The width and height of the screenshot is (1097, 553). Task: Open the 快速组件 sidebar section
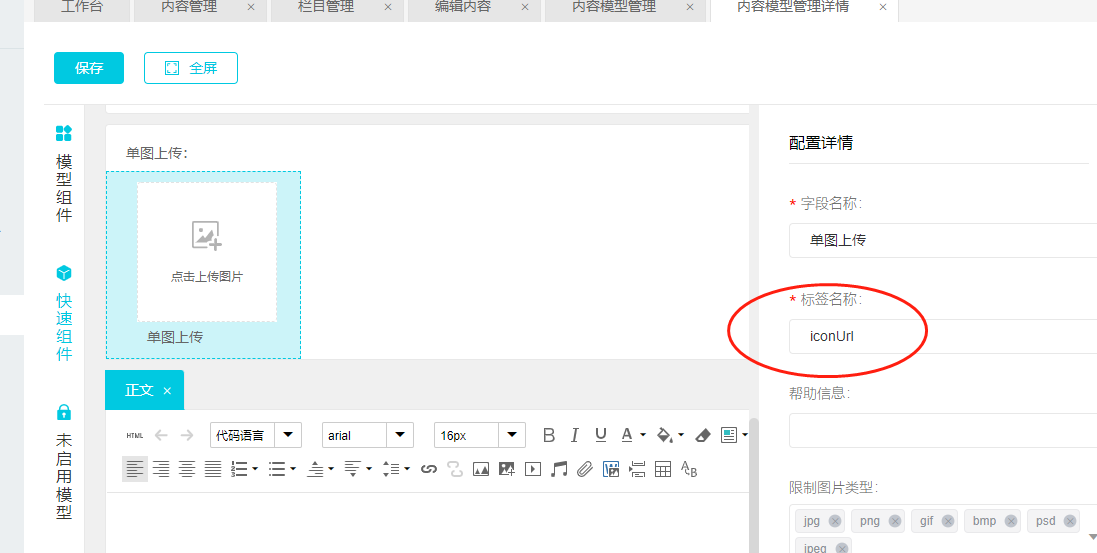click(64, 314)
